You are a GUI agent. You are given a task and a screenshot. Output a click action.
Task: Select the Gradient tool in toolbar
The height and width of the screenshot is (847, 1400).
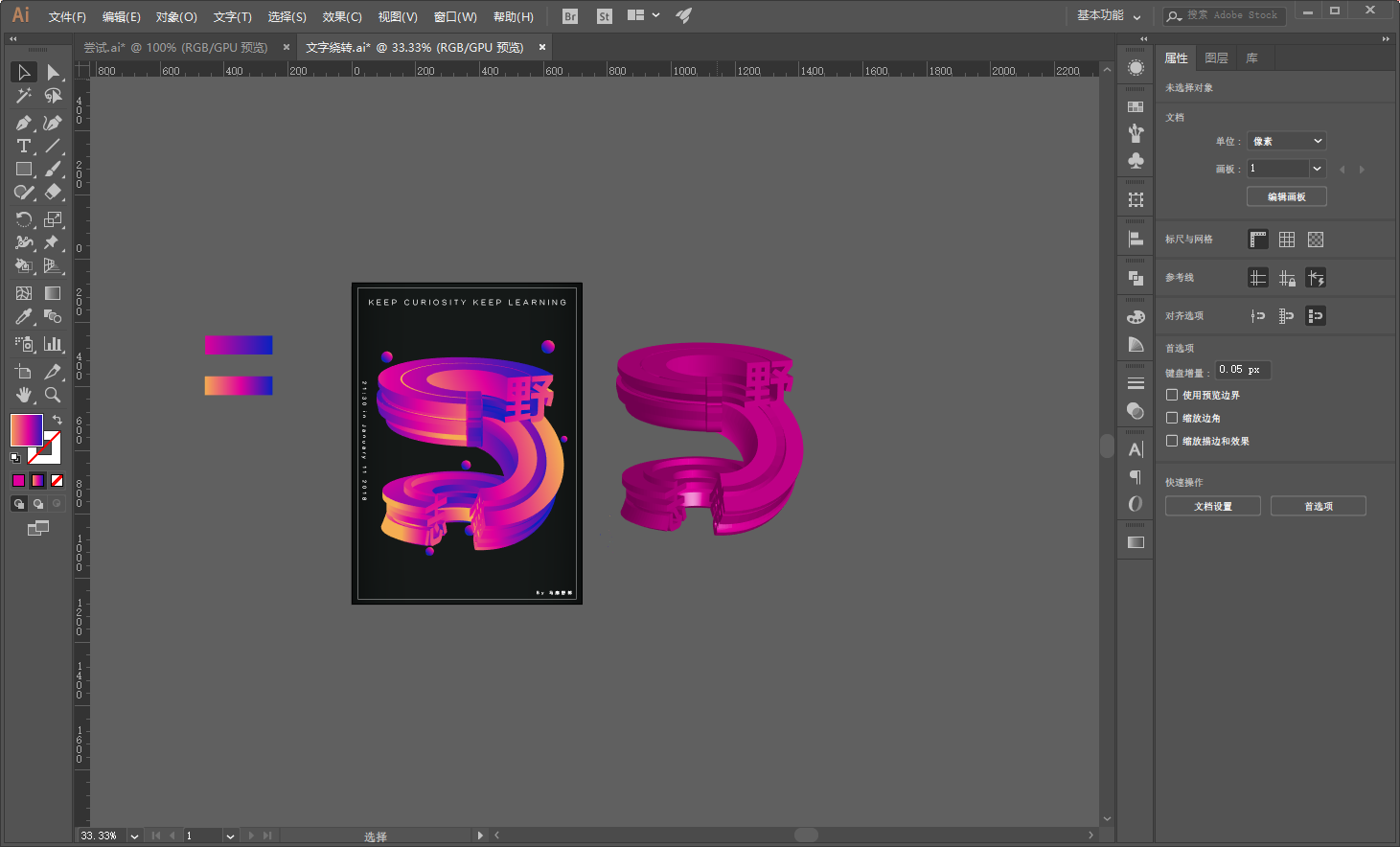pos(53,293)
